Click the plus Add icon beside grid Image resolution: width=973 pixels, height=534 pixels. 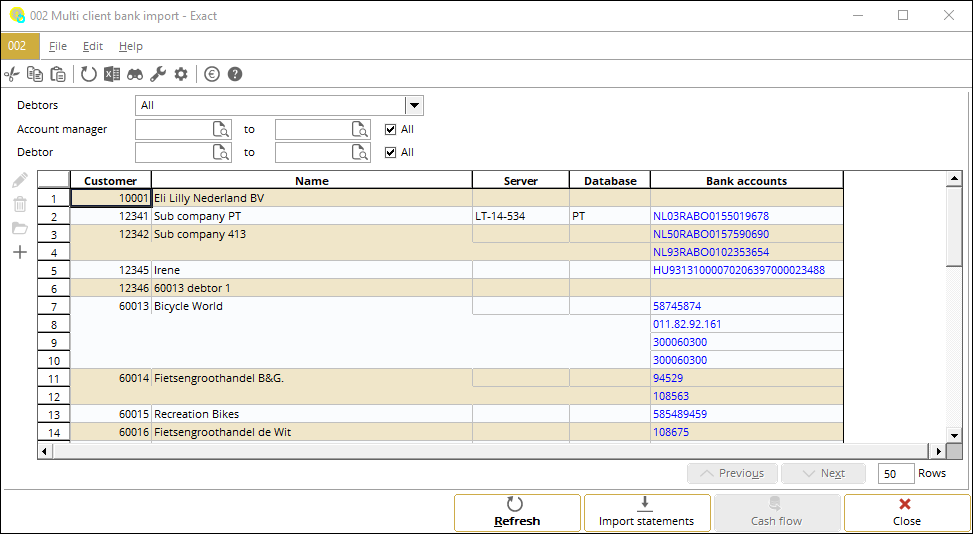coord(20,252)
